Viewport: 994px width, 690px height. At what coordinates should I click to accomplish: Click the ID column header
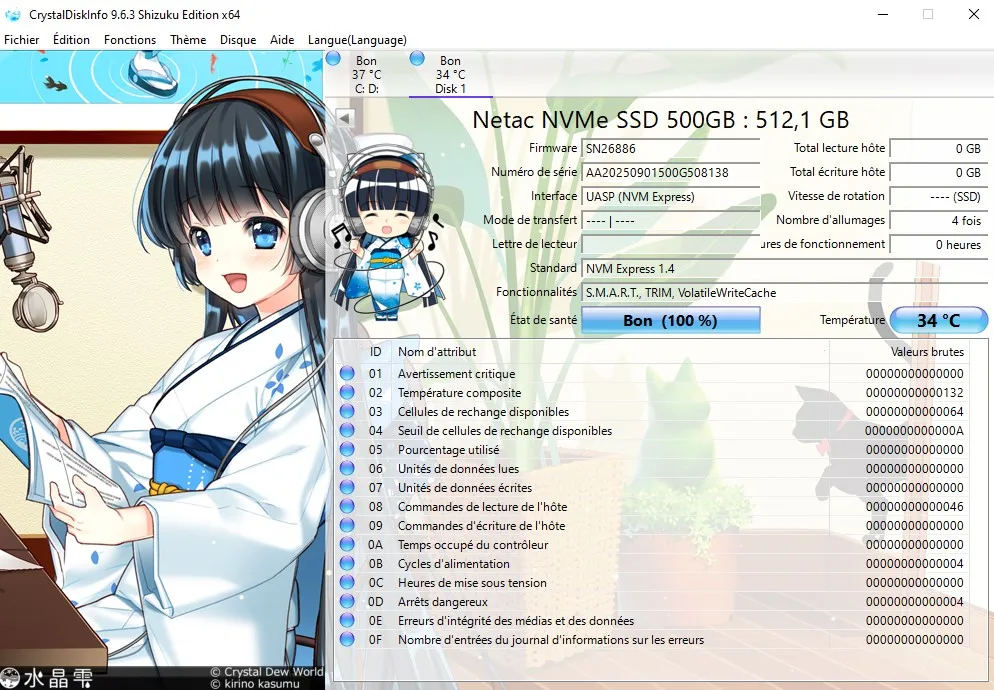[x=375, y=352]
